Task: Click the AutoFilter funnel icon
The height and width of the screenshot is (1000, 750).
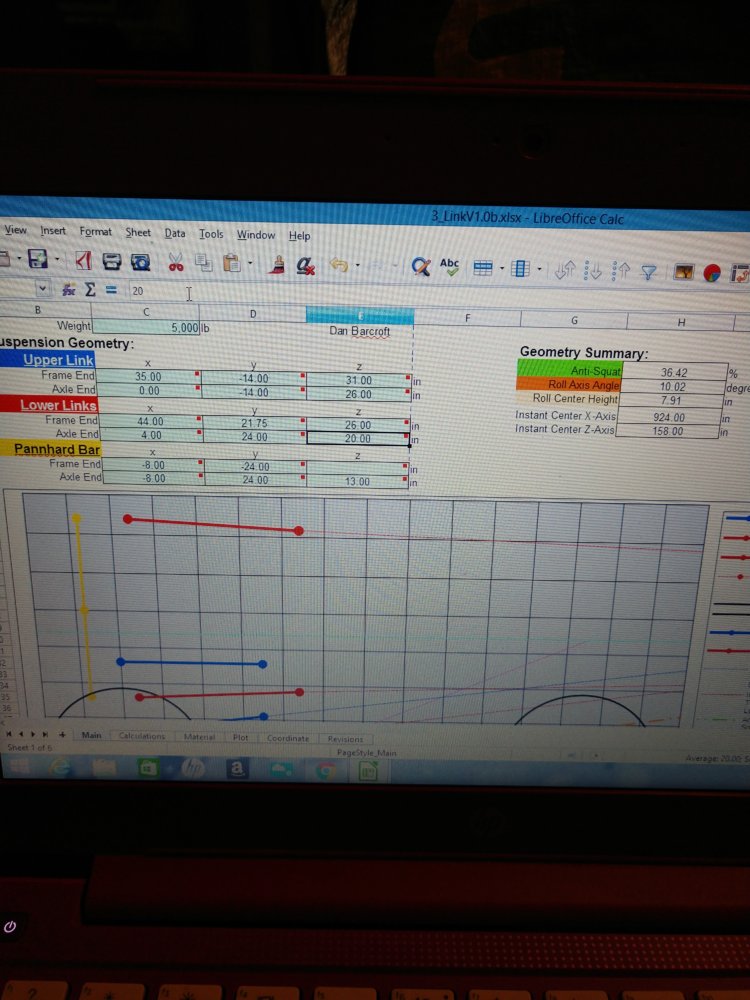Action: pos(648,270)
